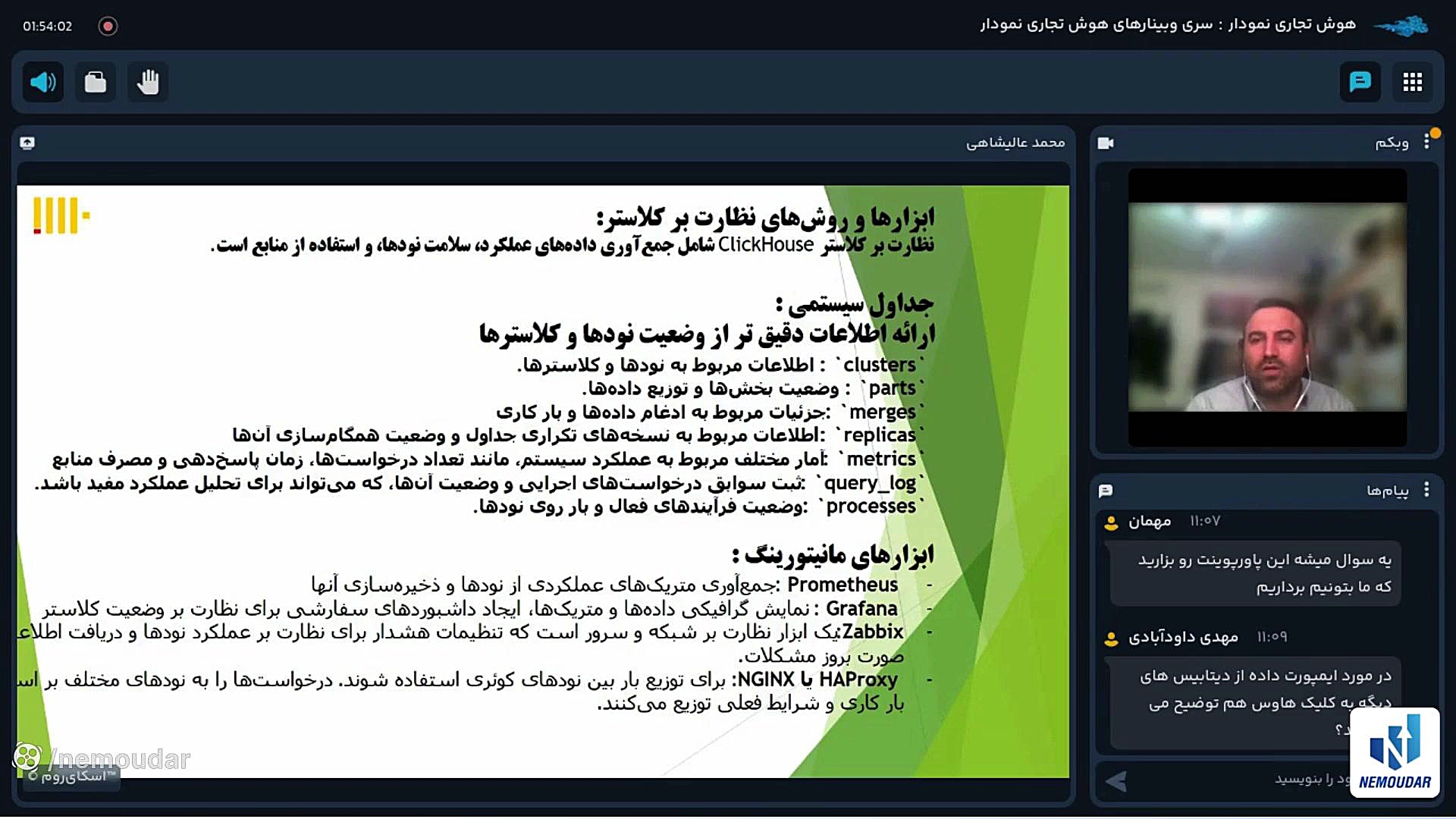
Task: Click the اسکای‌روم label at slide bottom
Action: (x=72, y=776)
